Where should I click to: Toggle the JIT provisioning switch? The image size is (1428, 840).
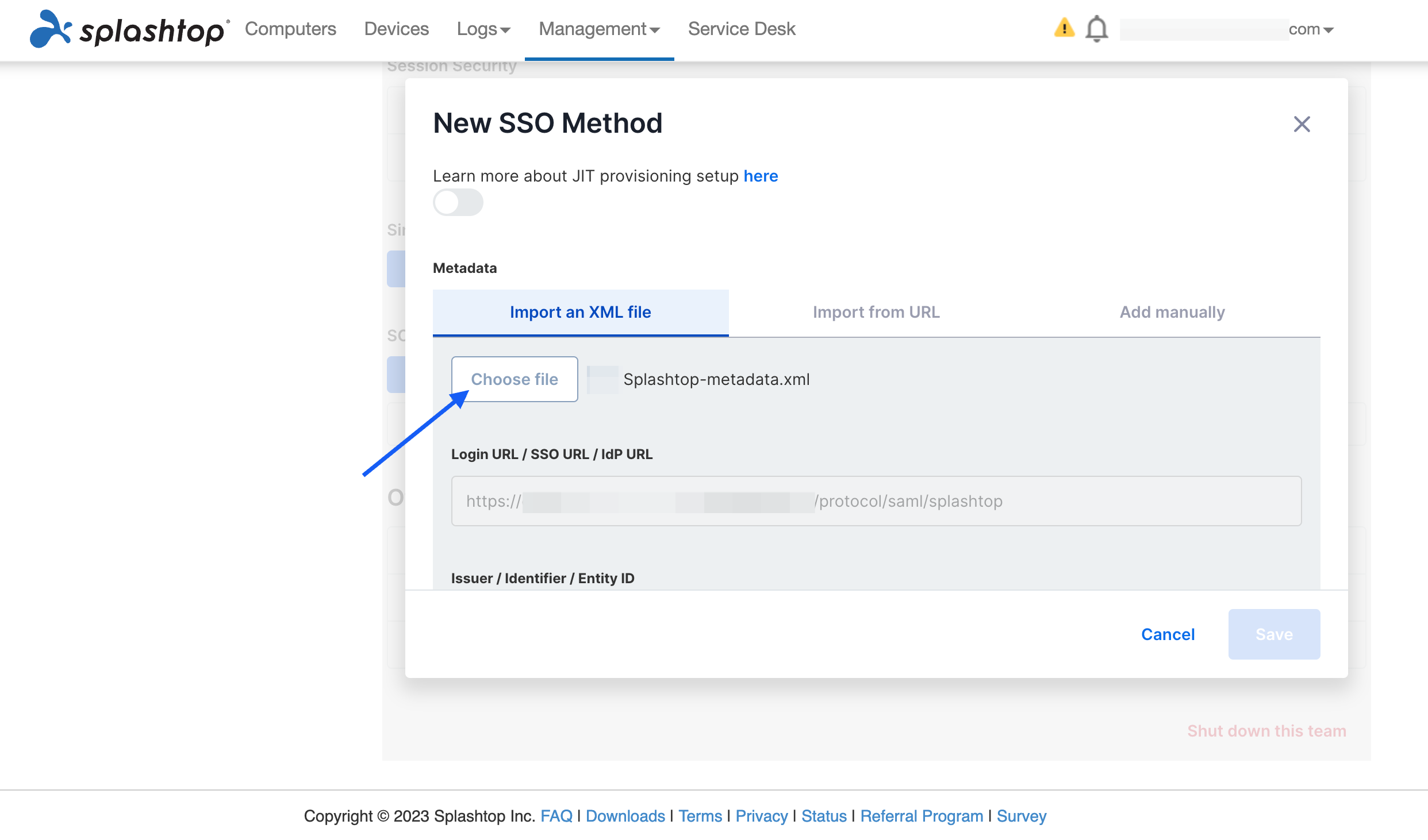(457, 202)
